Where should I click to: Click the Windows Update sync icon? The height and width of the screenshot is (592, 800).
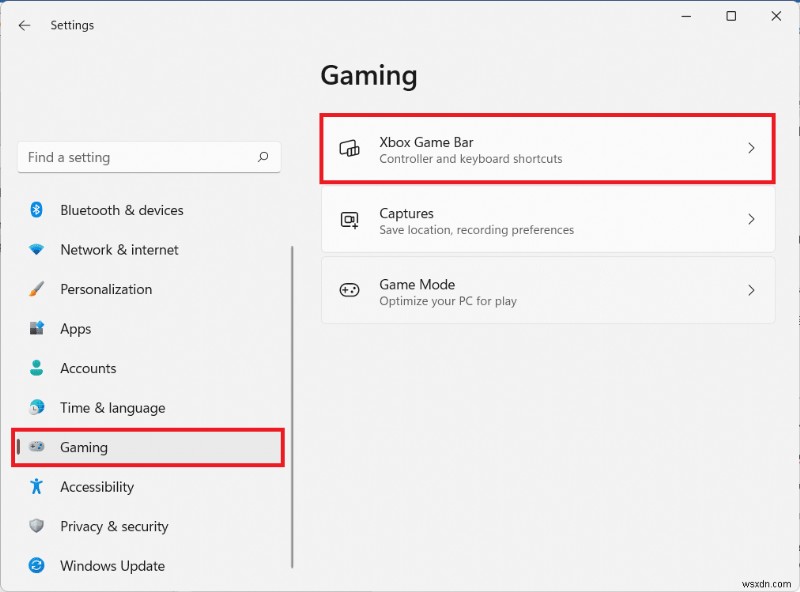click(37, 566)
